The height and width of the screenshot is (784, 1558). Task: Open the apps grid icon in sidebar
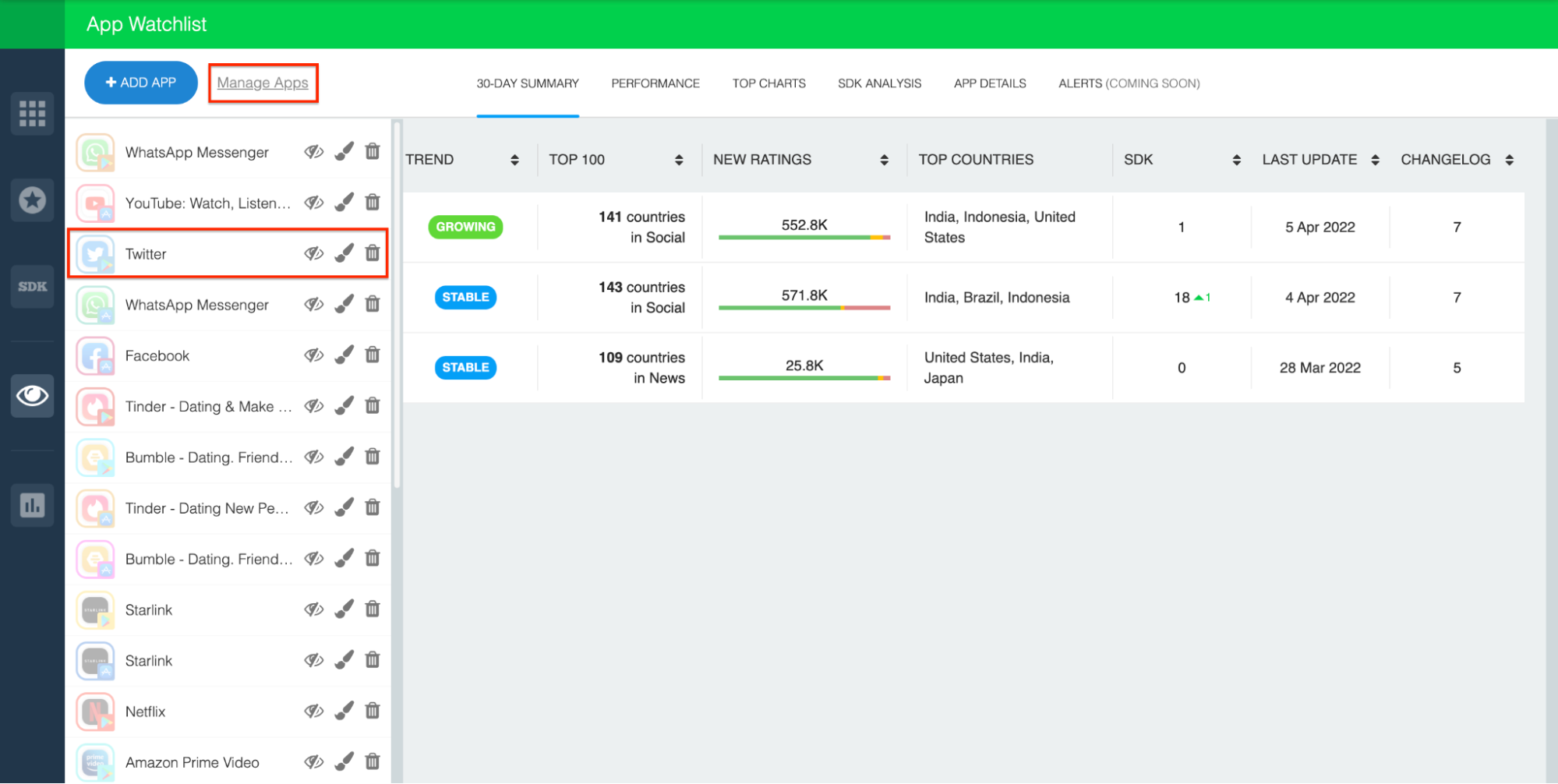[32, 114]
